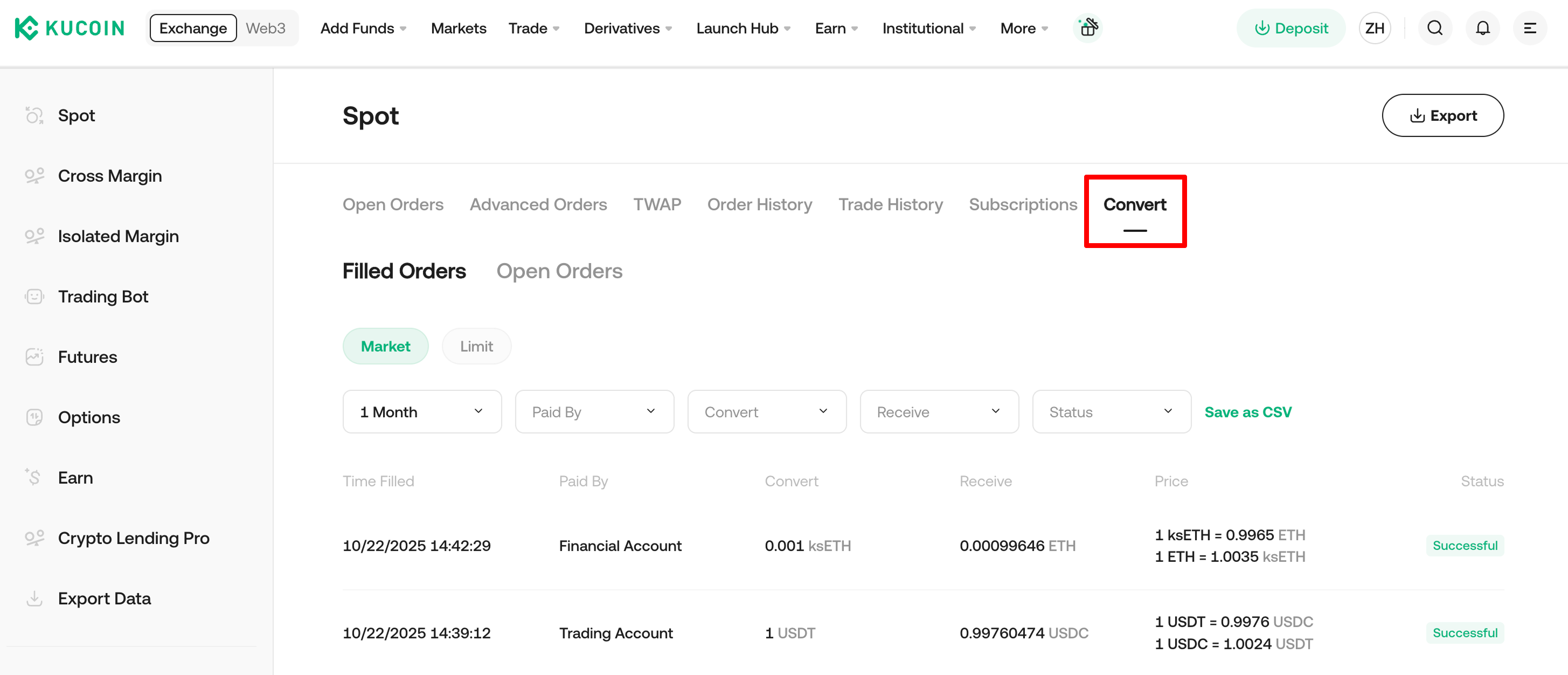Click the Export button

pyautogui.click(x=1442, y=115)
